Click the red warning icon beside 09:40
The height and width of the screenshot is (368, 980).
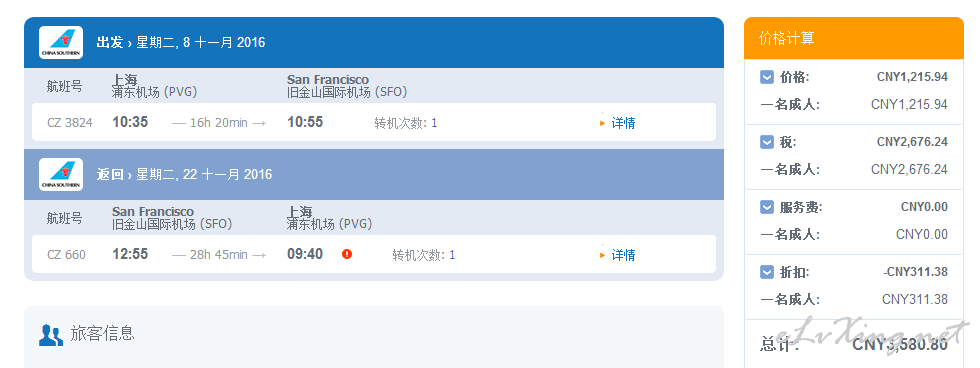[347, 254]
